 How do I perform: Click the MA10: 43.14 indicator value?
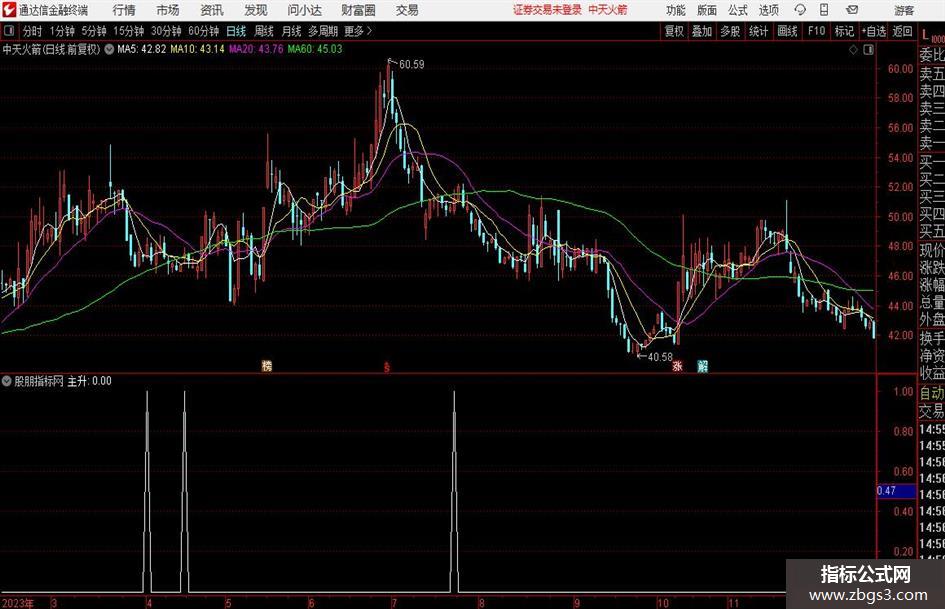tap(198, 49)
